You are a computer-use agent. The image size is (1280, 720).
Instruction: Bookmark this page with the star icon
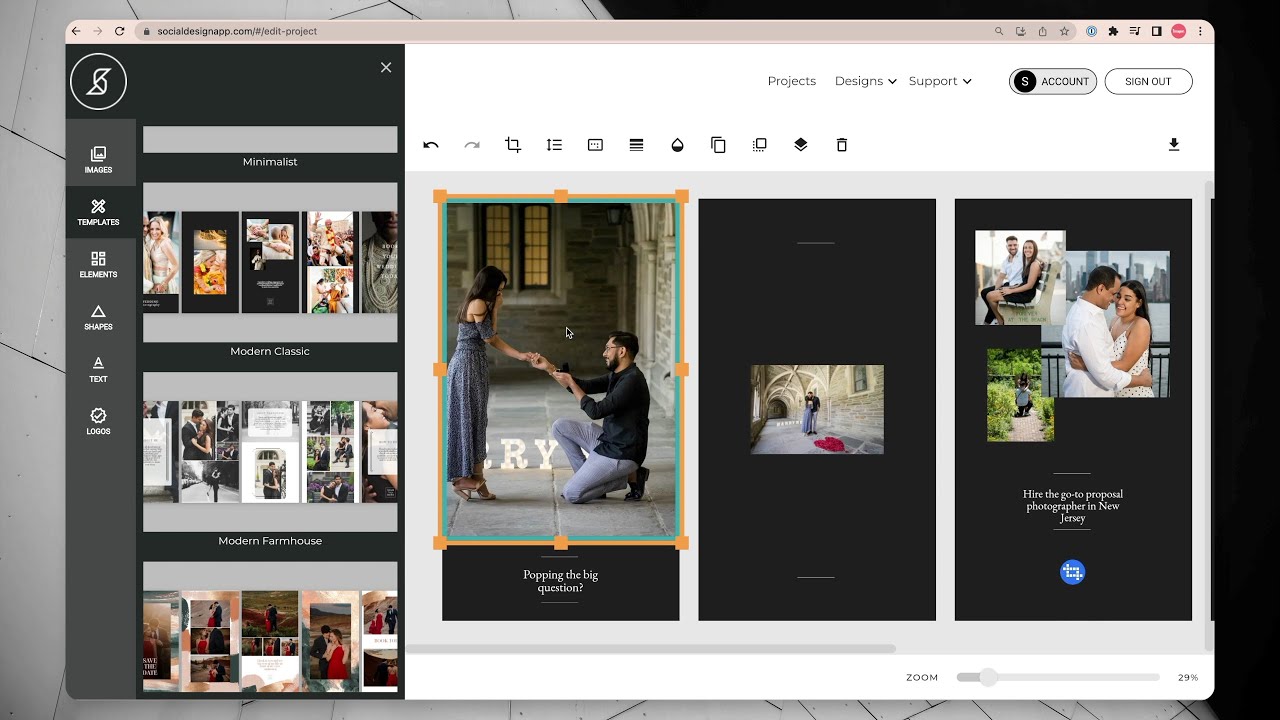pyautogui.click(x=1065, y=31)
